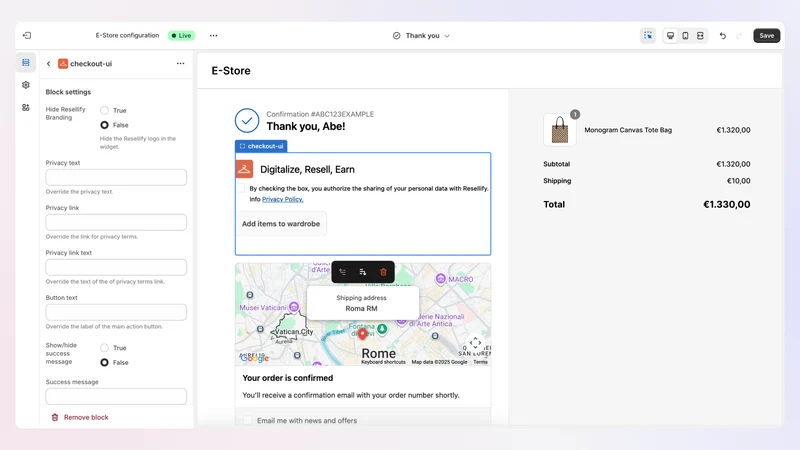This screenshot has height=450, width=800.
Task: Open the Sections sidebar icon
Action: [x=26, y=62]
